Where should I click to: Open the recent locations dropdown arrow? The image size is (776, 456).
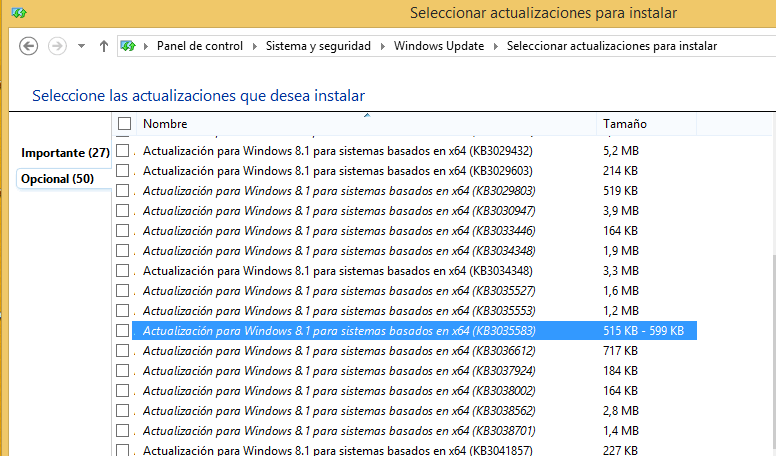click(81, 46)
